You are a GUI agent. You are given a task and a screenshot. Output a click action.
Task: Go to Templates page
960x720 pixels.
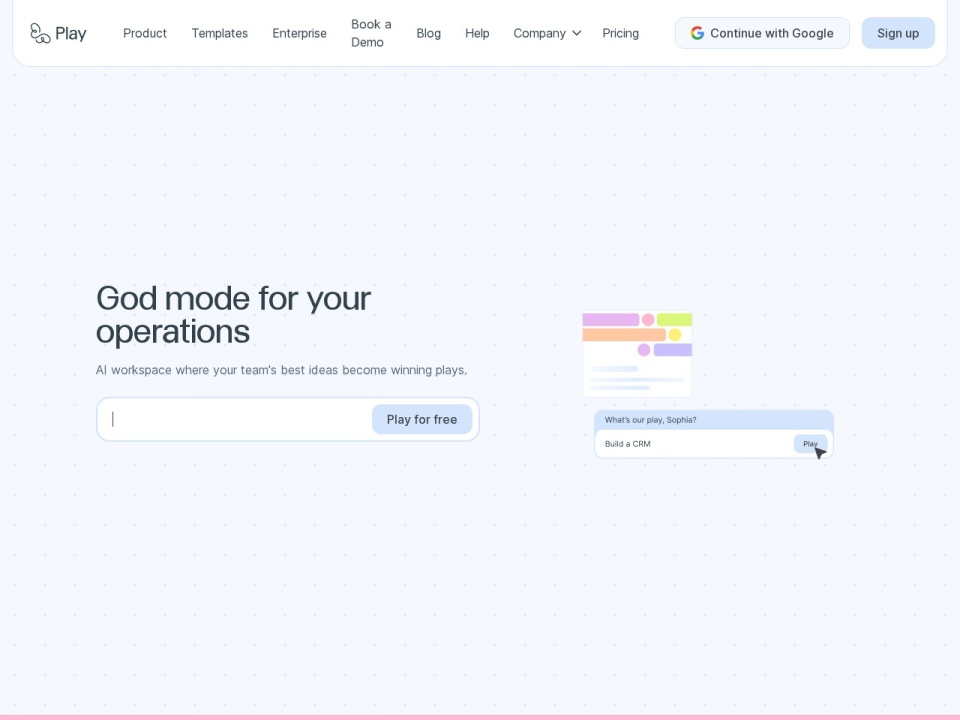coord(219,33)
